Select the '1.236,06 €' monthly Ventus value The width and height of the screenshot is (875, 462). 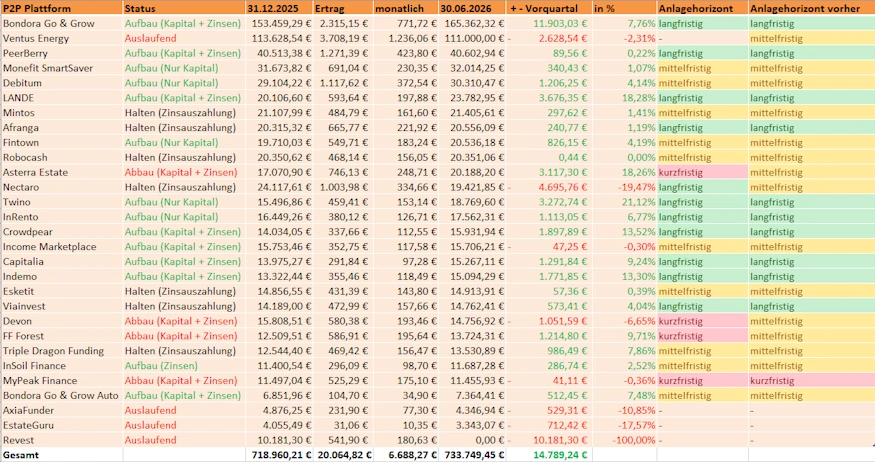(405, 38)
